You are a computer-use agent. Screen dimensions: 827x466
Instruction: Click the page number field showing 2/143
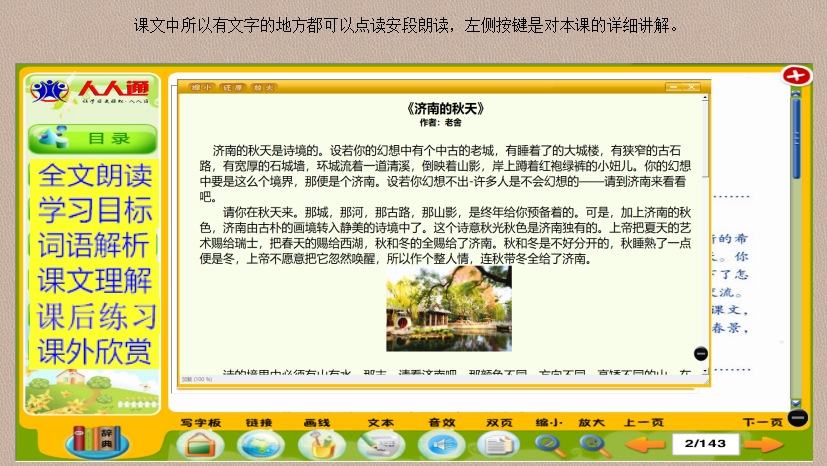tap(705, 443)
